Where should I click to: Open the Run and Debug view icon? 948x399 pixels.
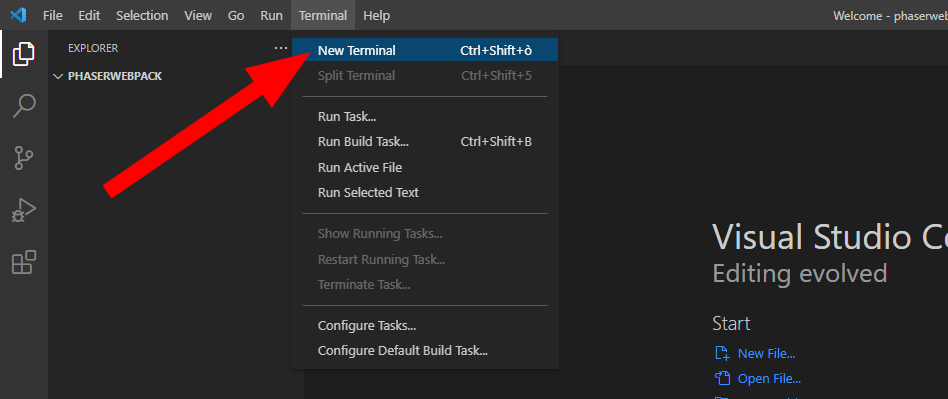tap(24, 210)
